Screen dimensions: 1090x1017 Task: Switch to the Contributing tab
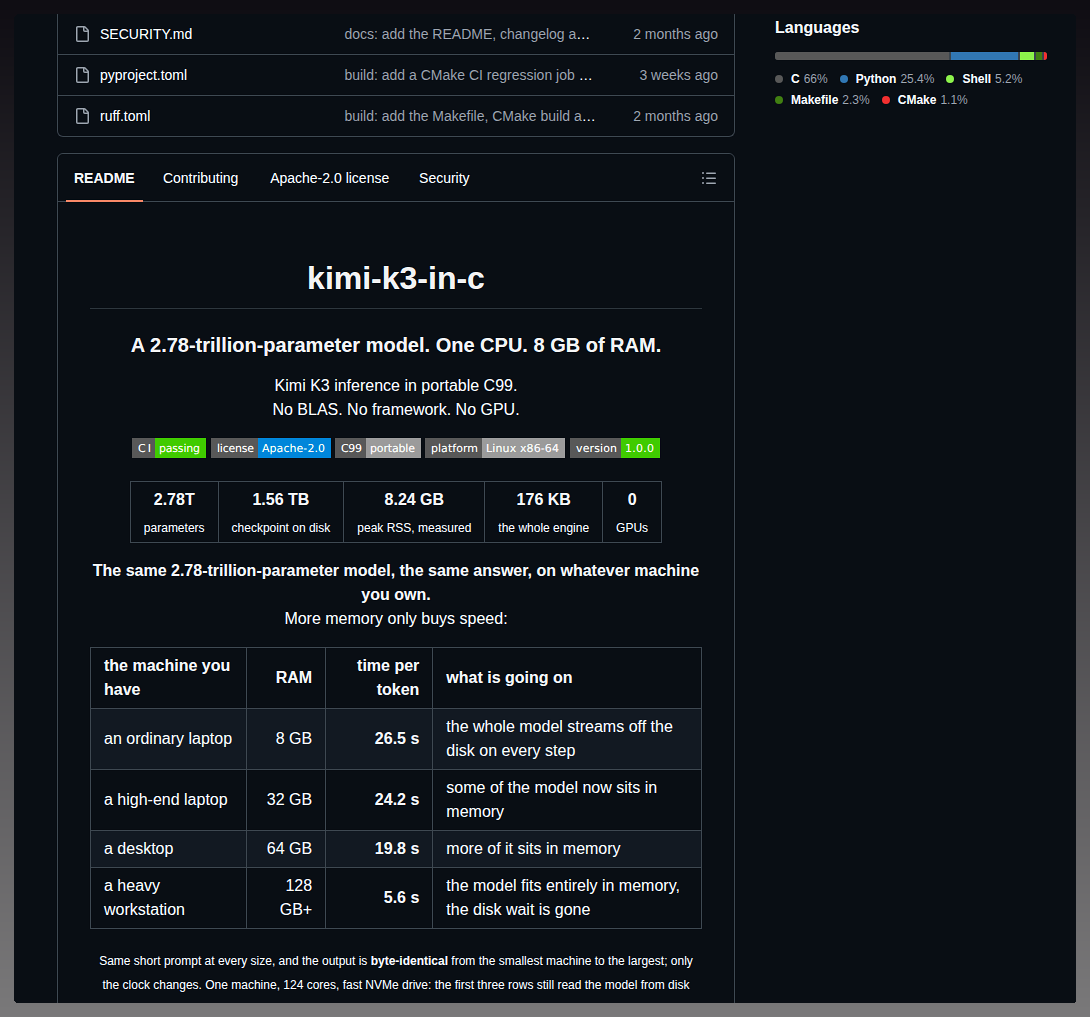click(200, 178)
